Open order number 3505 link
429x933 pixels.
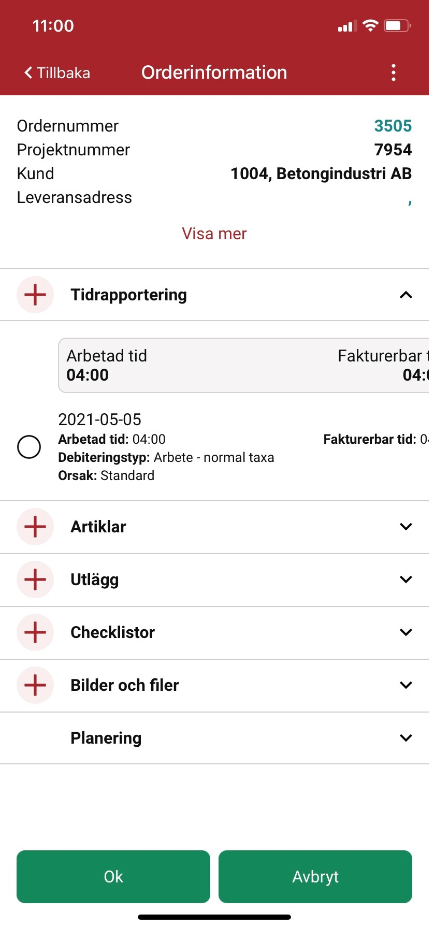393,126
